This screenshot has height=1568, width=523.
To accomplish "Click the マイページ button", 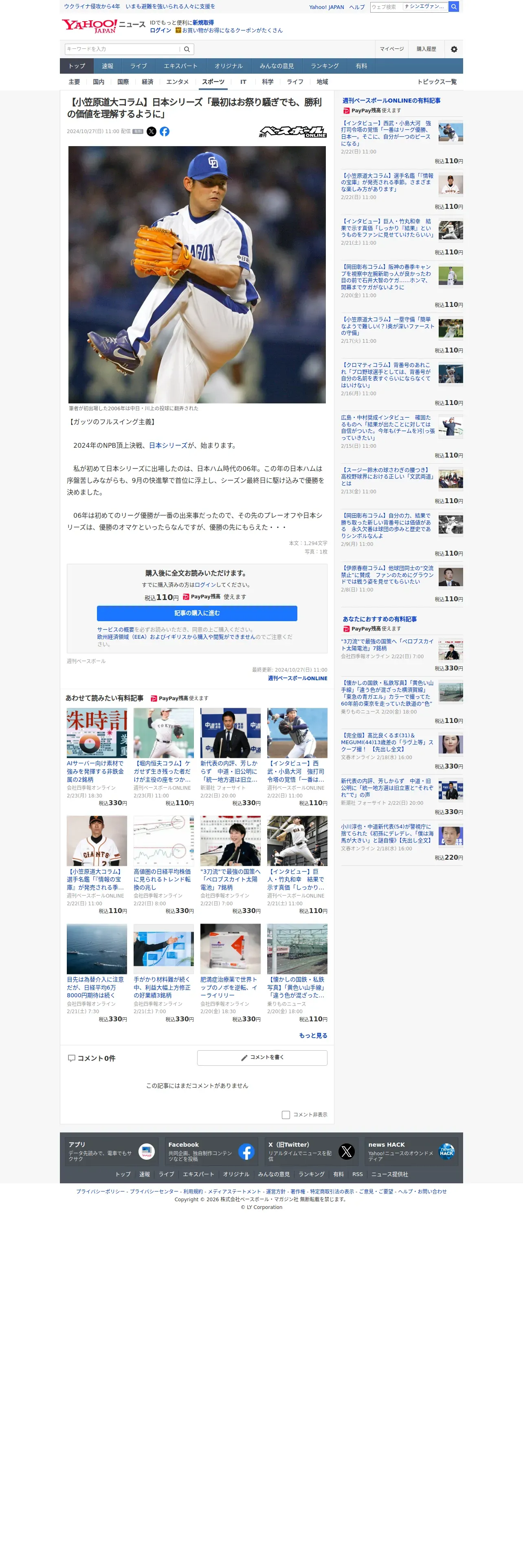I will [391, 49].
